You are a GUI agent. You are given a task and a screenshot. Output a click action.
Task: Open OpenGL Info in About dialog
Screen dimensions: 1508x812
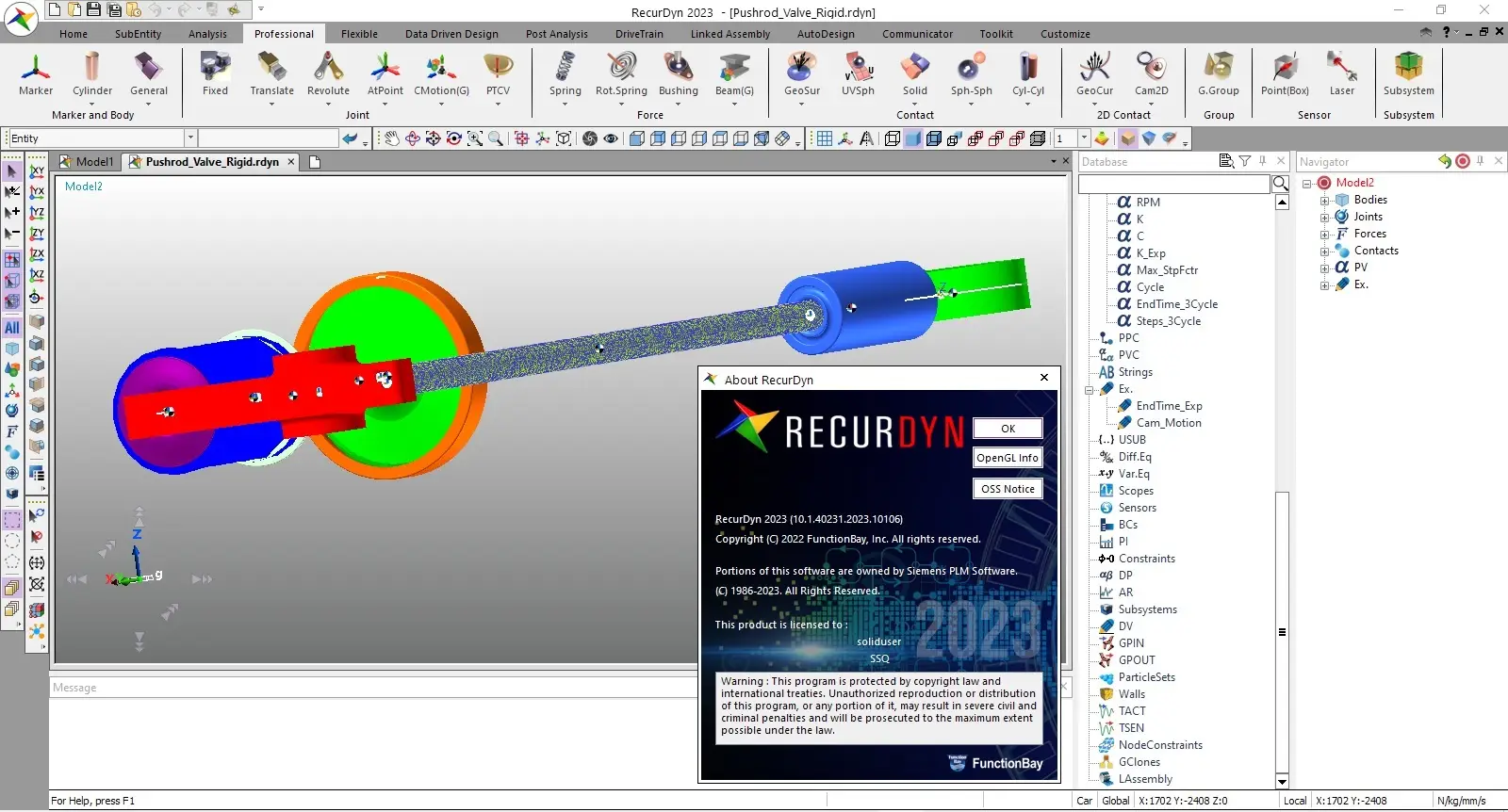(1008, 458)
